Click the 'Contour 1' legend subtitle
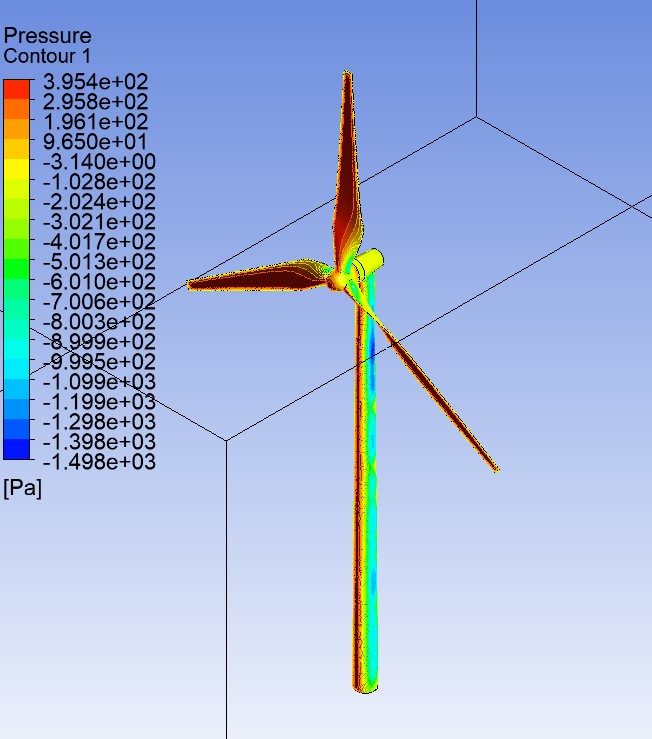This screenshot has height=739, width=652. point(47,56)
